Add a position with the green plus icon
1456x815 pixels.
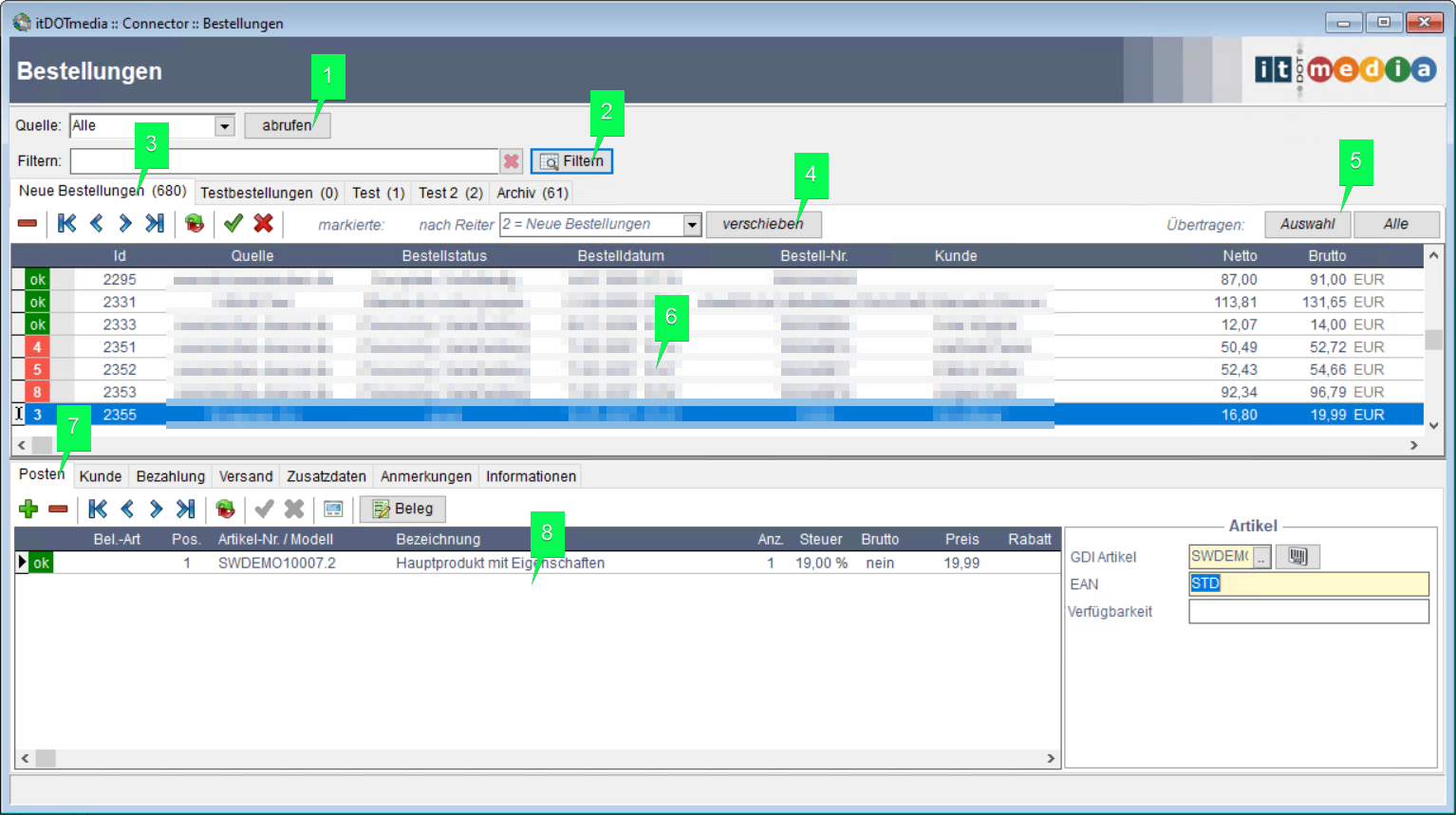pos(28,509)
